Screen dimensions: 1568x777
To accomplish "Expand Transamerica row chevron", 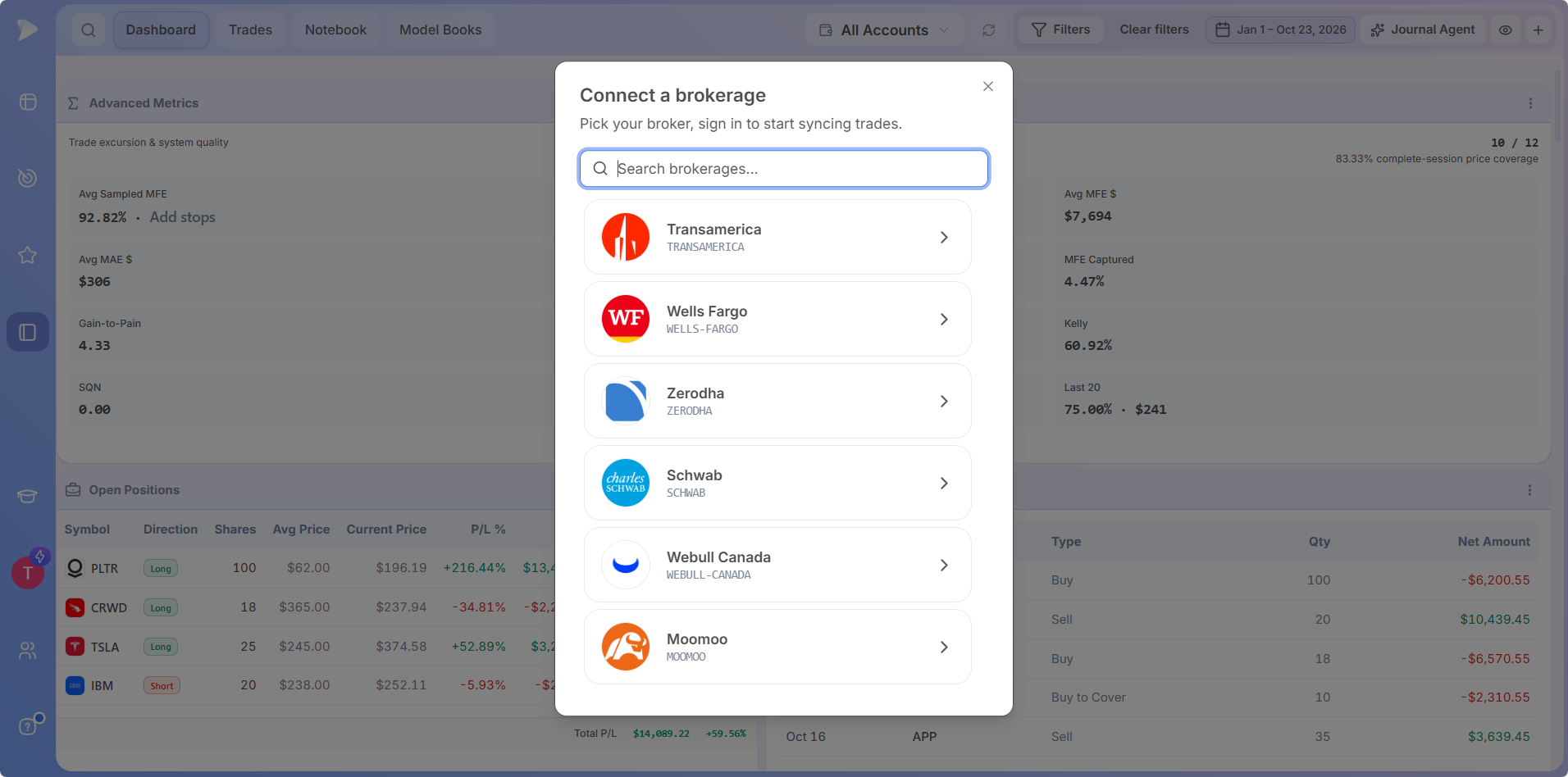I will 944,237.
